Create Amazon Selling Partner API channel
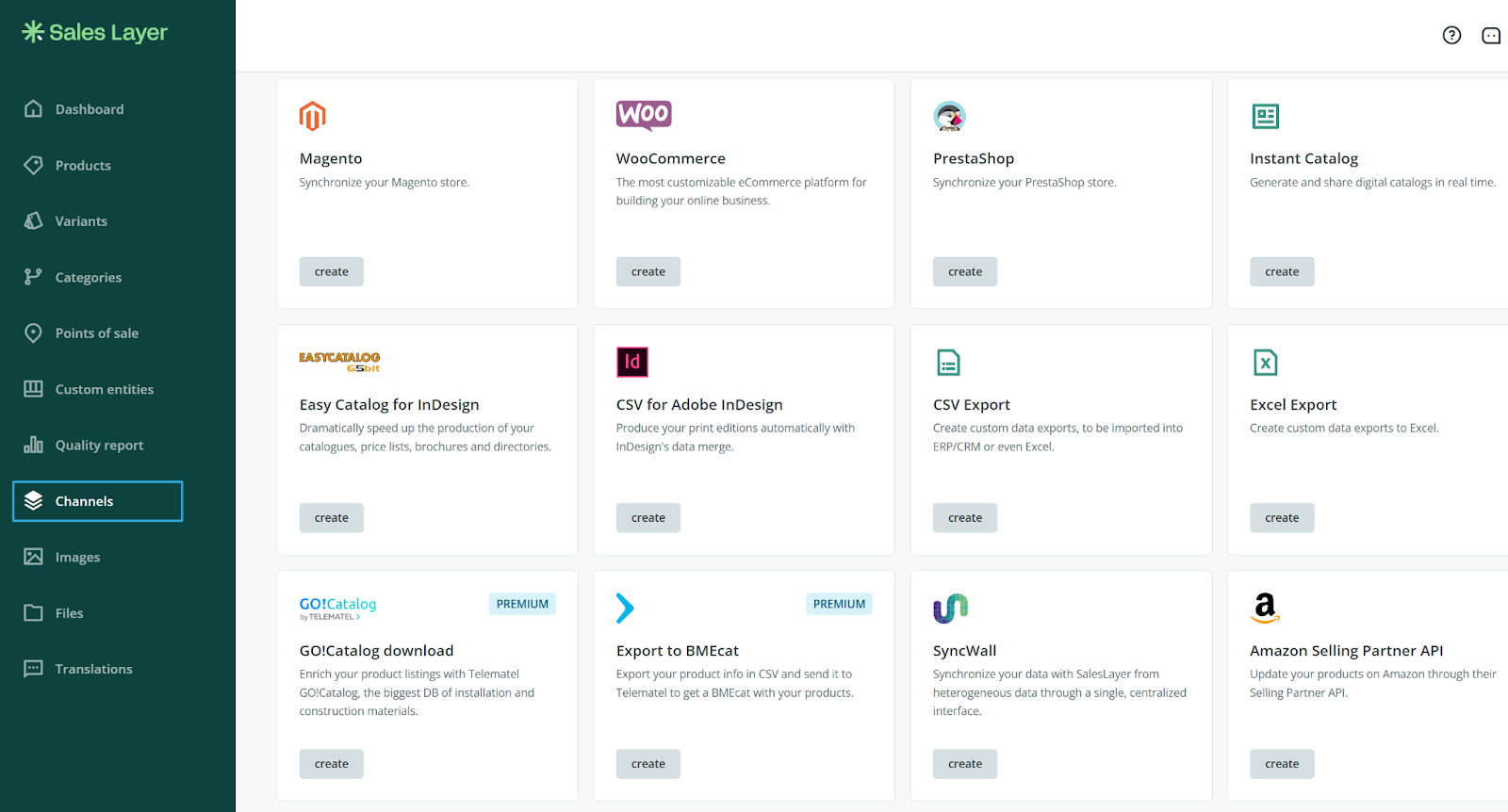 point(1282,764)
